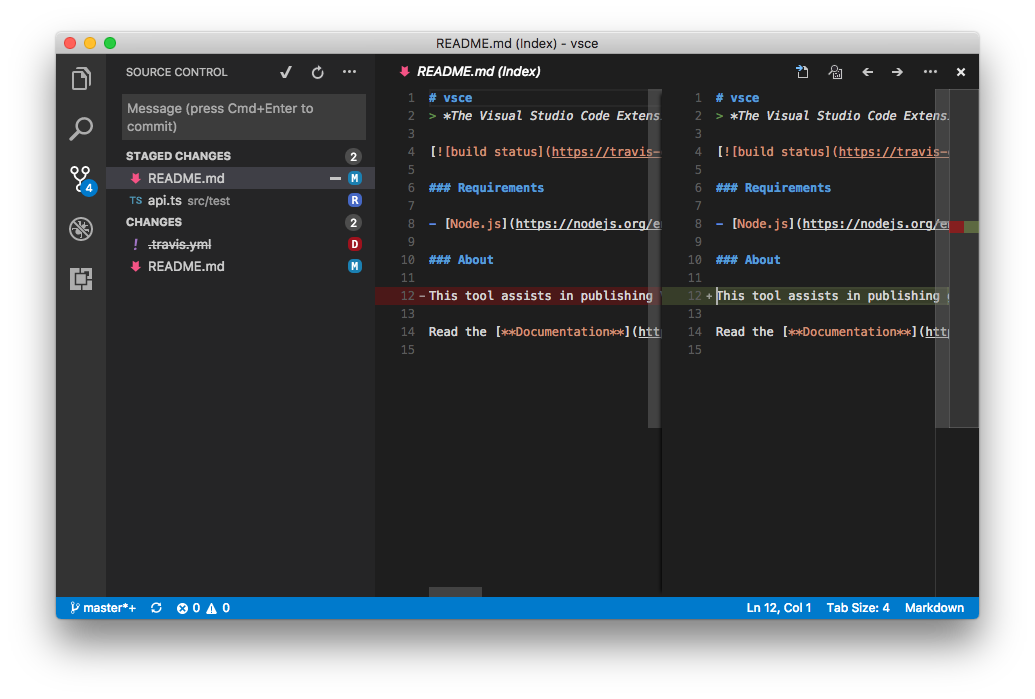Open the file from the diff toolbar icon

pos(802,72)
